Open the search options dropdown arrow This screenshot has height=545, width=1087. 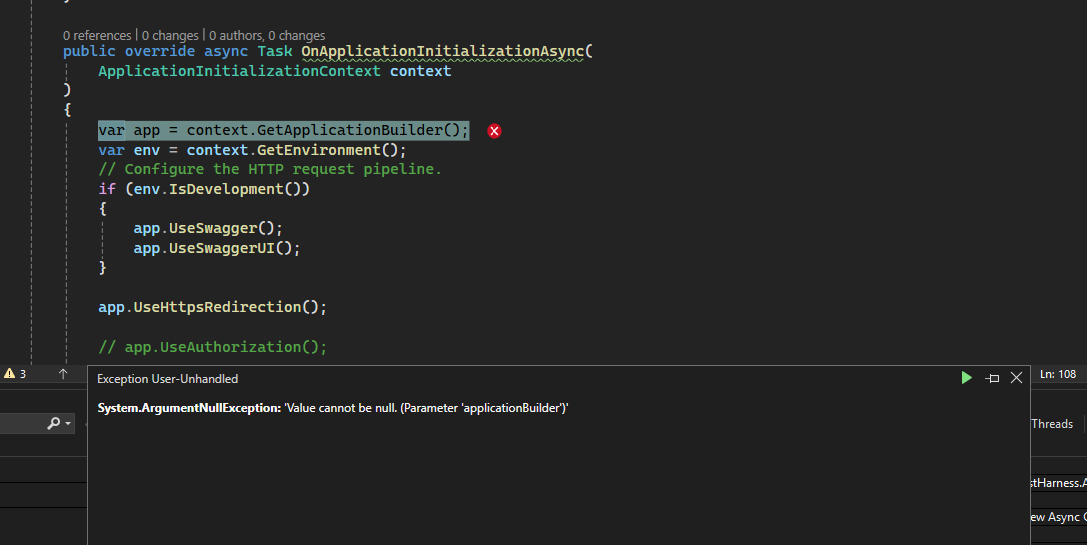[68, 425]
